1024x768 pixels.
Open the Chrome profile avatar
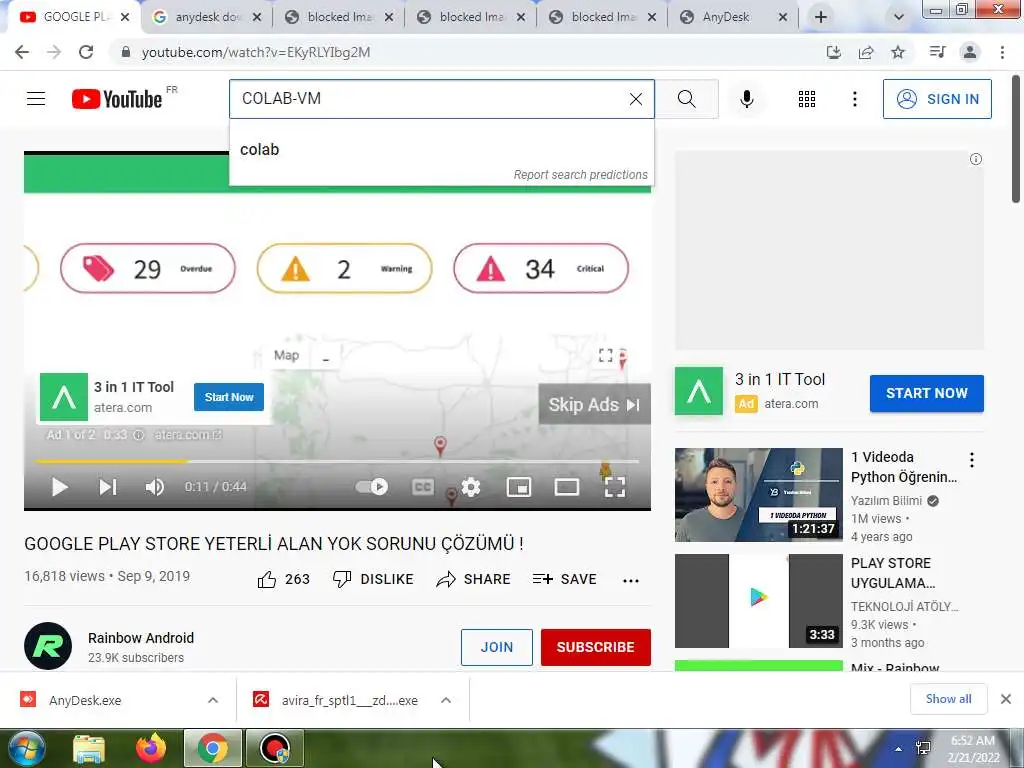(x=970, y=52)
